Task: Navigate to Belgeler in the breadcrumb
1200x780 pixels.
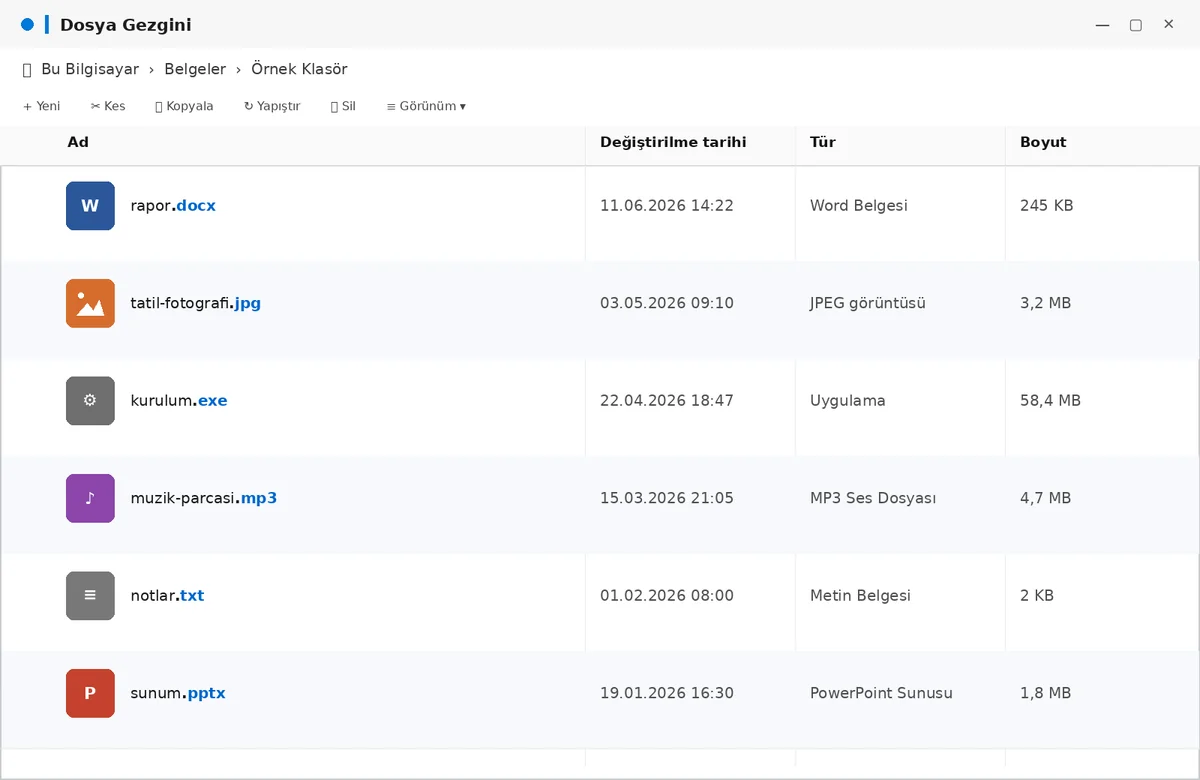Action: 195,69
